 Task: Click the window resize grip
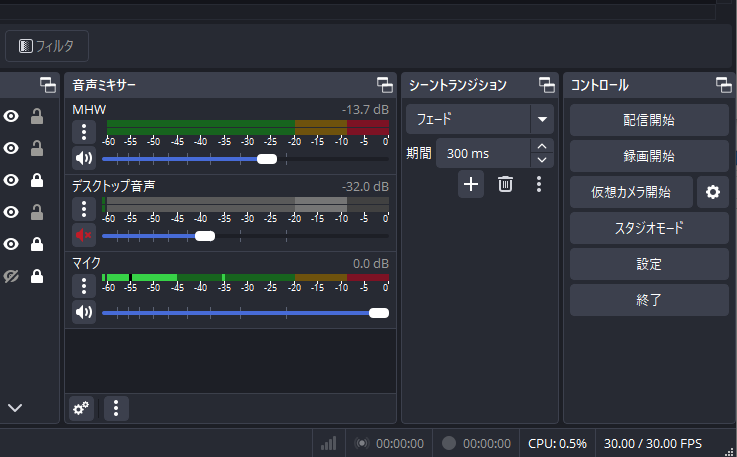[x=729, y=451]
